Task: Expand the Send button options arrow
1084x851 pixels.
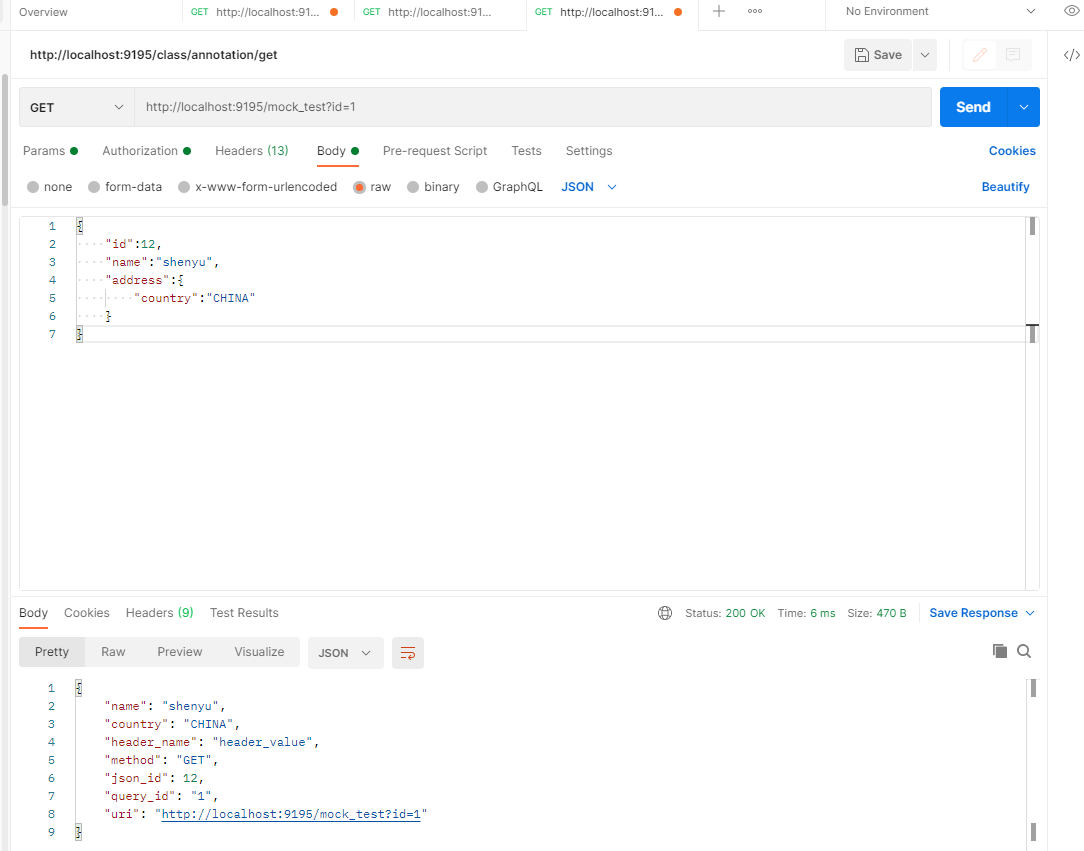Action: (x=1024, y=107)
